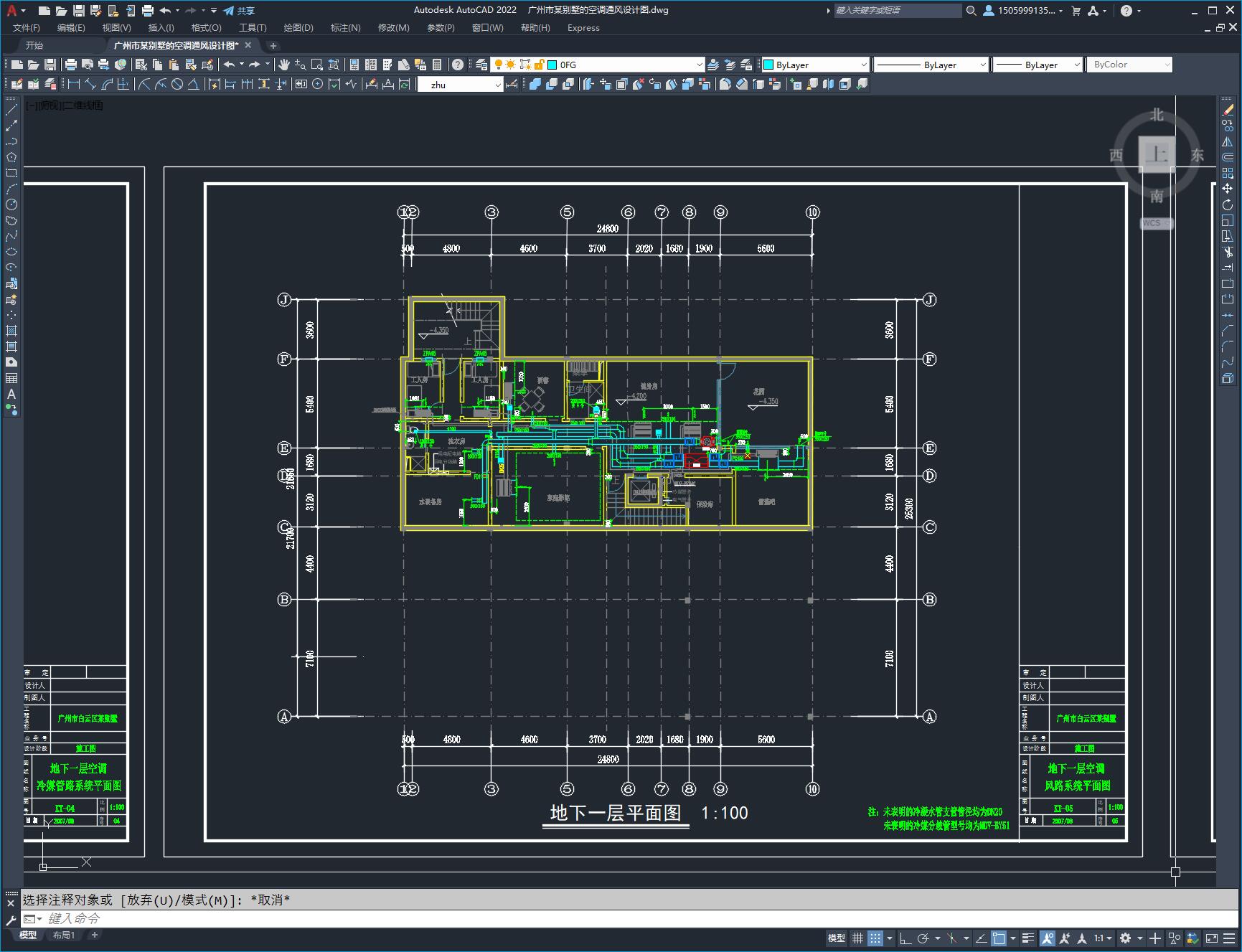The image size is (1242, 952).
Task: Click the Multiline Text tool
Action: [x=11, y=394]
